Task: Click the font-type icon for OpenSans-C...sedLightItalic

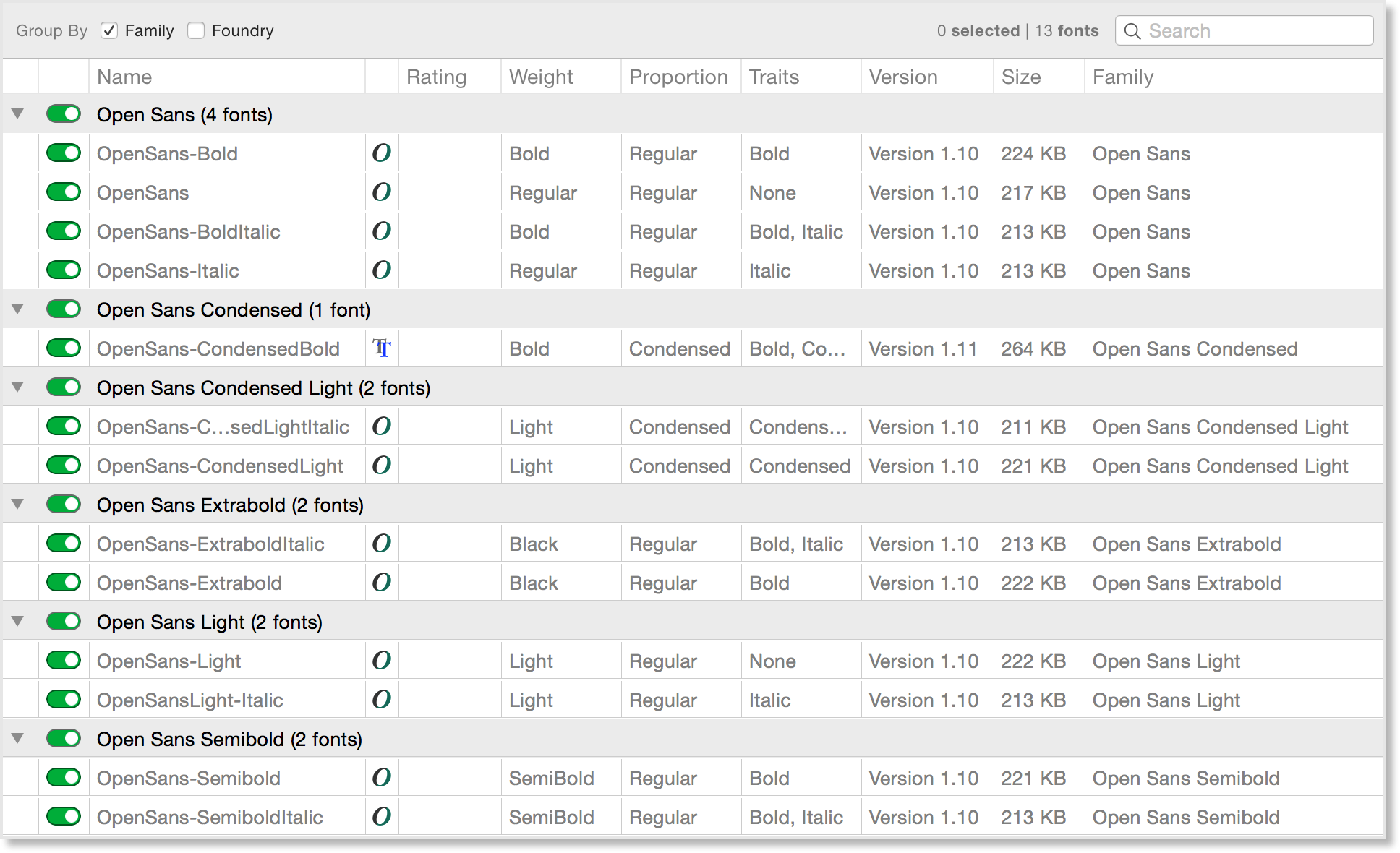Action: click(x=382, y=426)
